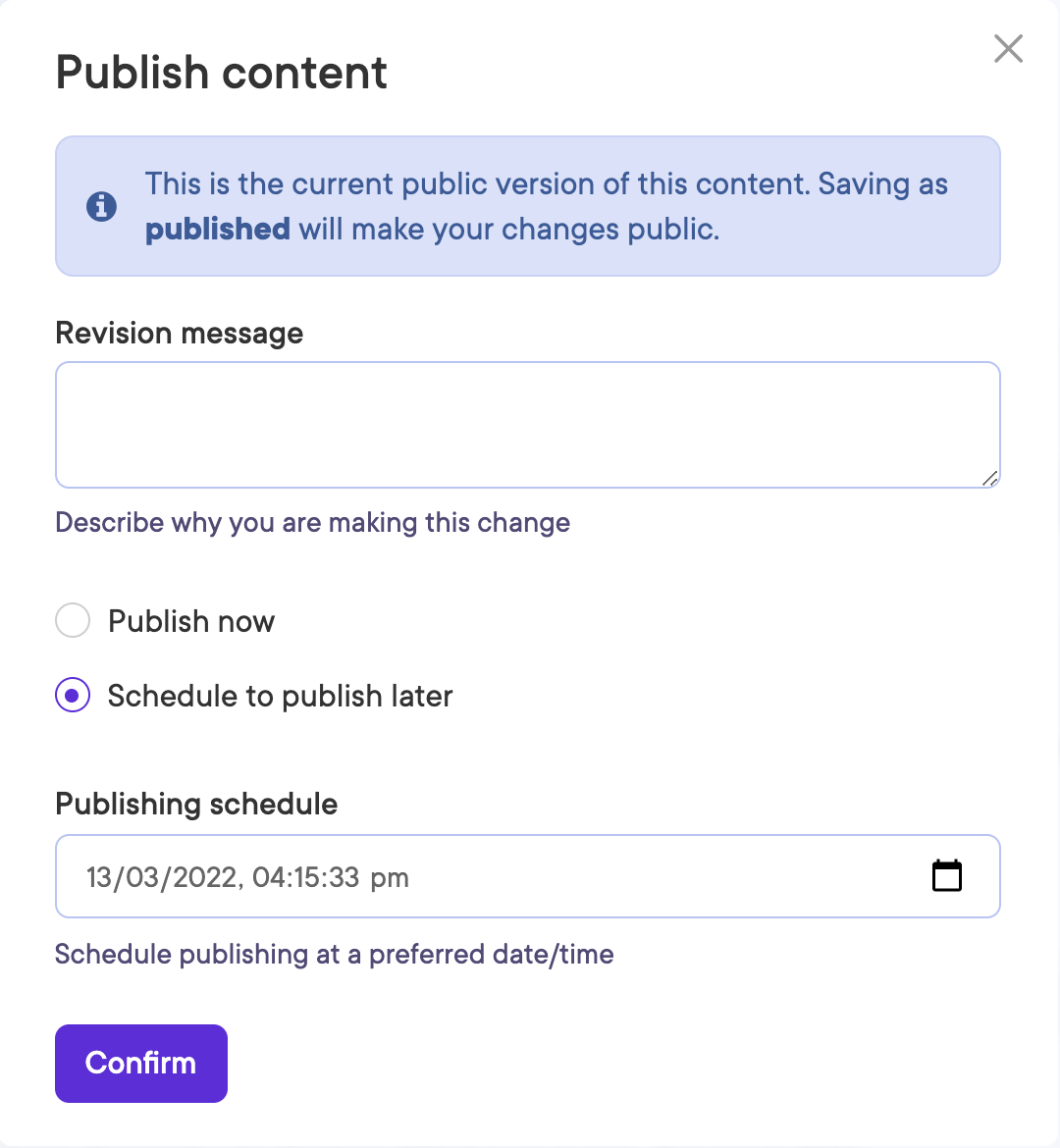Confirm the publishing settings

pyautogui.click(x=140, y=1063)
